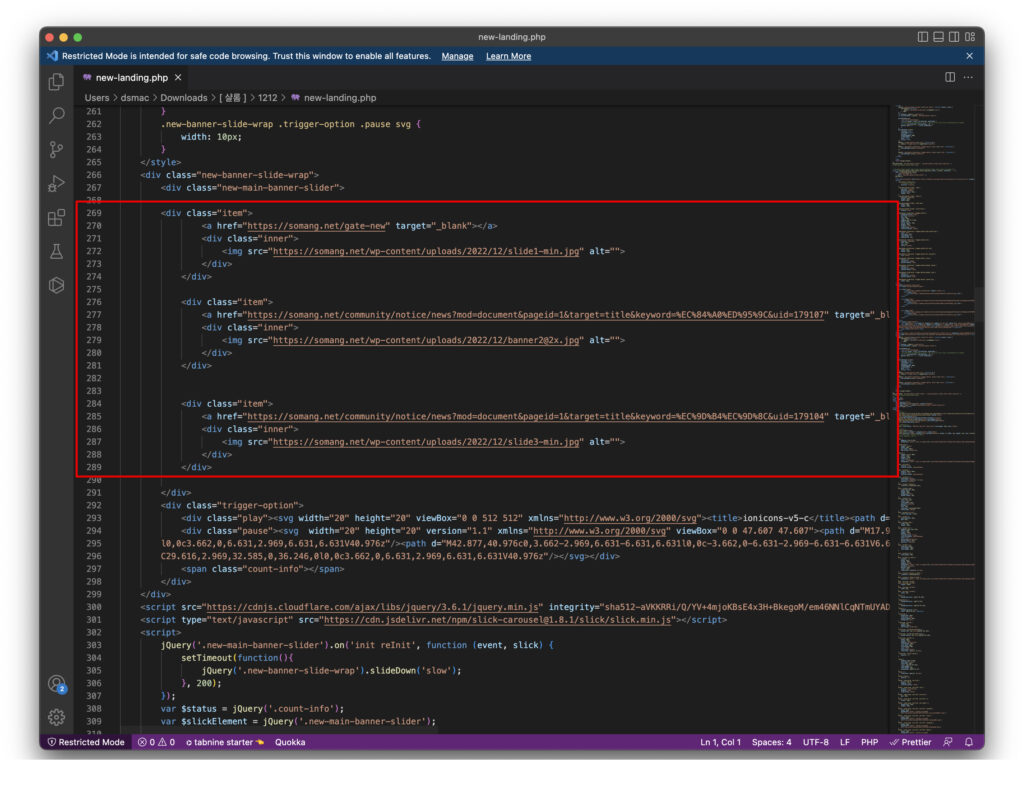Viewport: 1024px width, 802px height.
Task: Open the Extensions view
Action: pyautogui.click(x=57, y=217)
